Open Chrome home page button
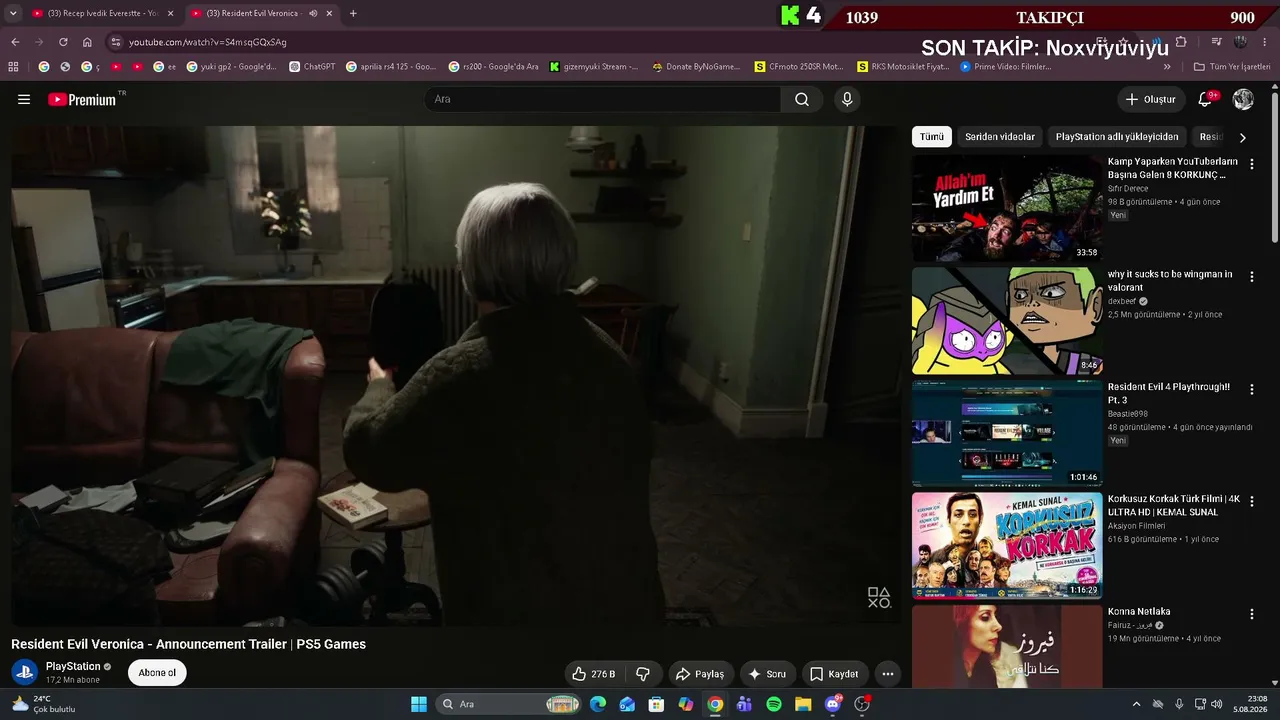The height and width of the screenshot is (720, 1280). click(x=87, y=42)
